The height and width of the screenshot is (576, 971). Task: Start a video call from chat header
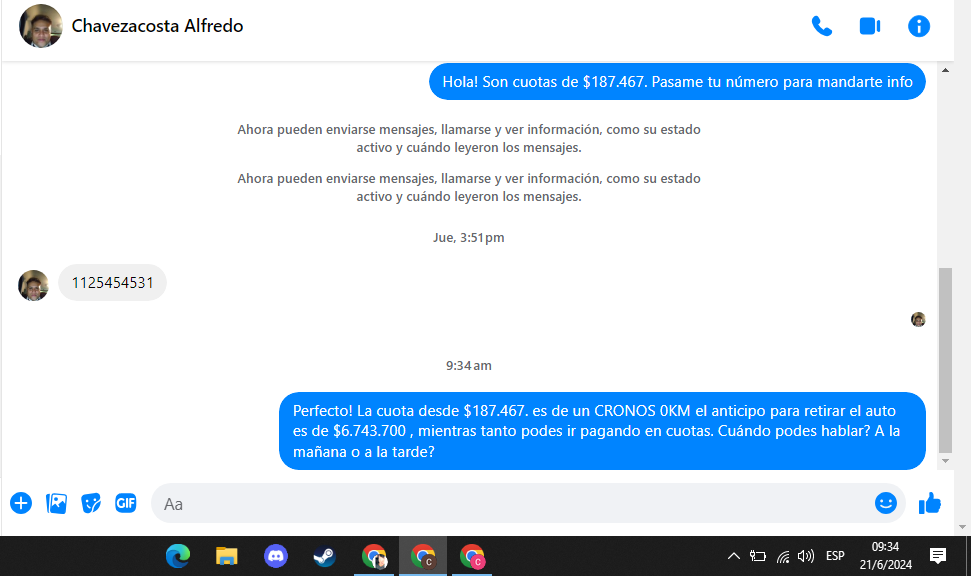(870, 26)
